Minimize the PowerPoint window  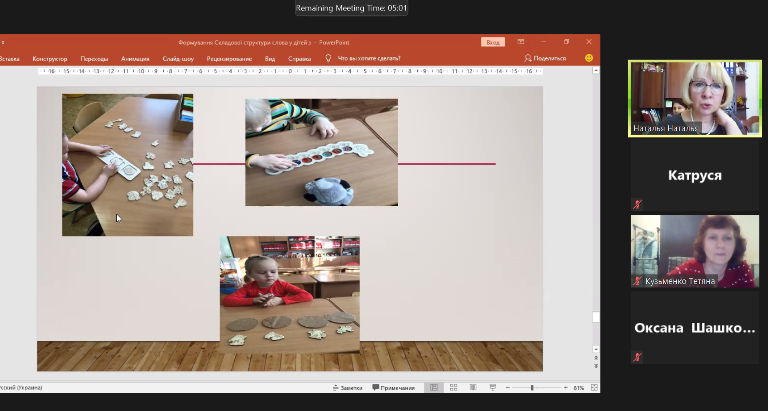pos(543,42)
